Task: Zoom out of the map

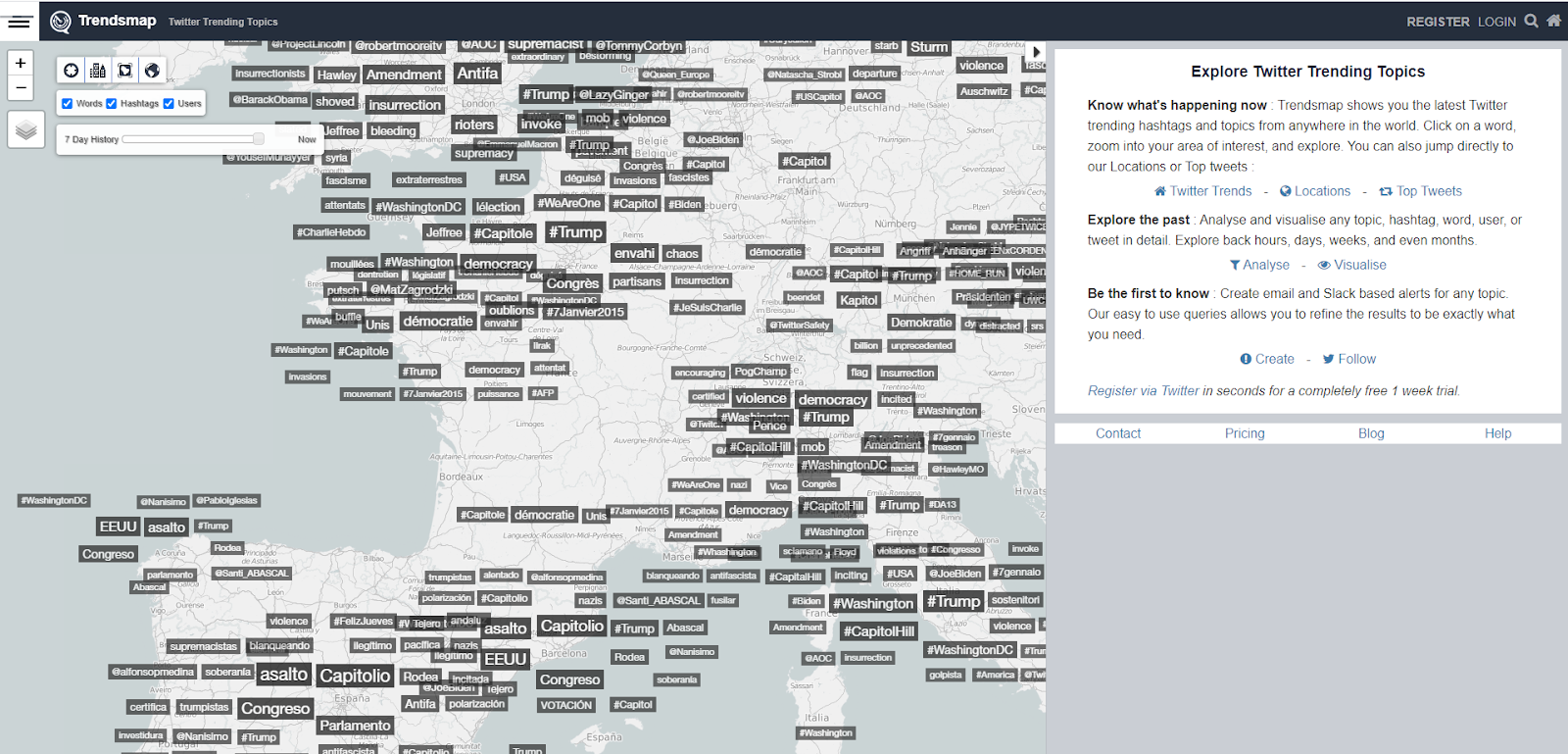Action: coord(21,88)
